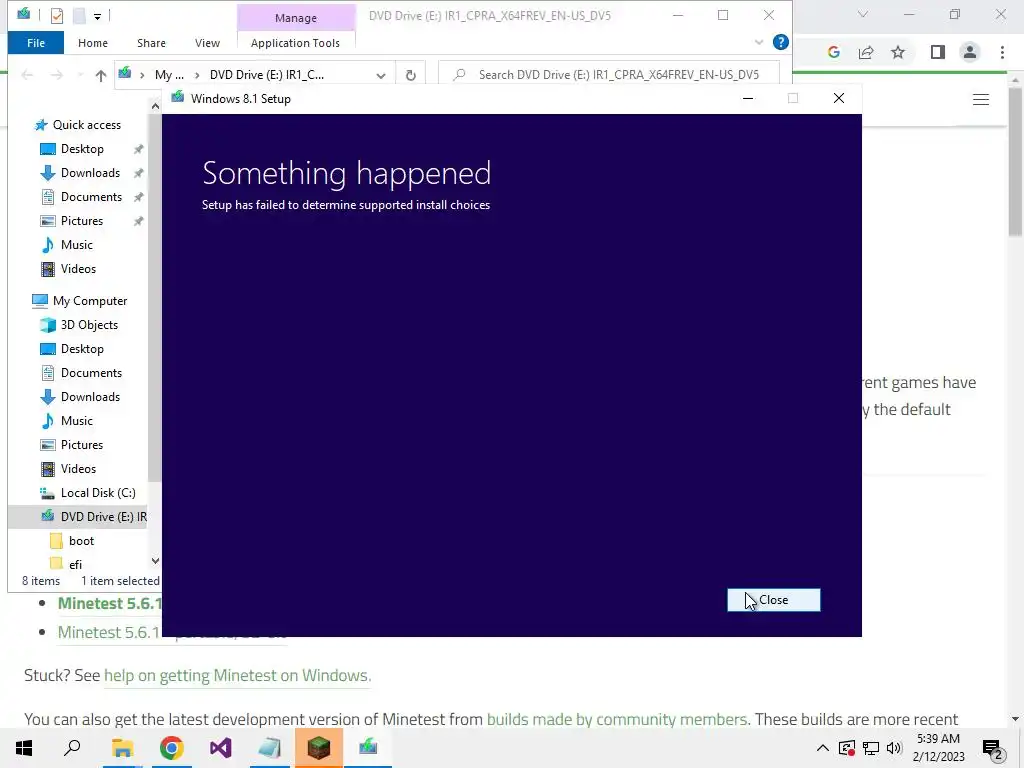Open the Customize Quick Access Toolbar dropdown
Image resolution: width=1024 pixels, height=768 pixels.
(97, 16)
